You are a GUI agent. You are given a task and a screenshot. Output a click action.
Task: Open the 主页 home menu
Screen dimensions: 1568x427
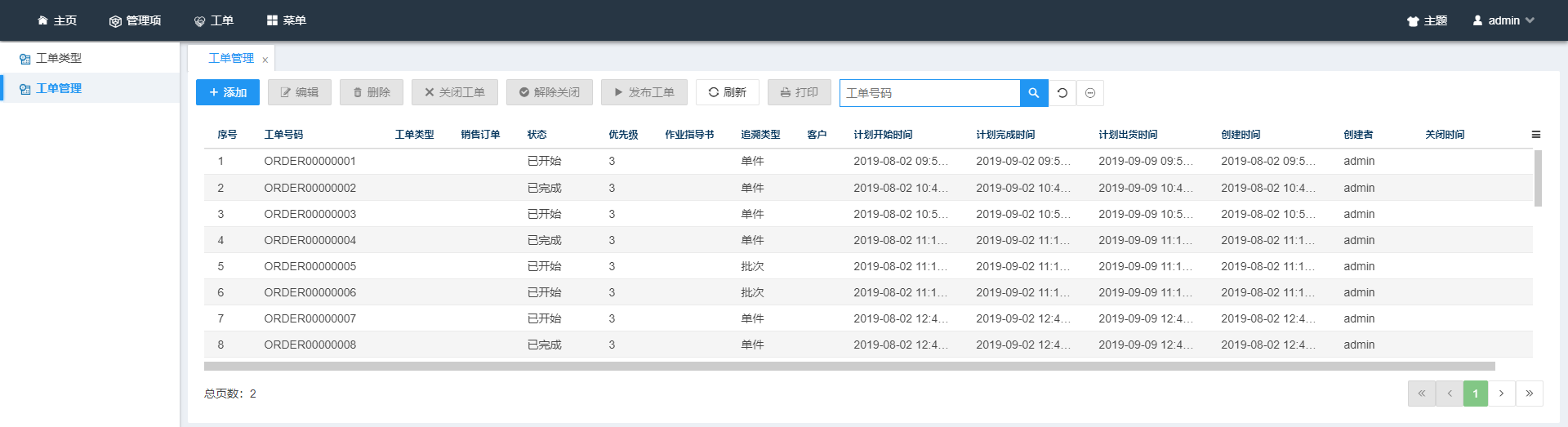[x=57, y=20]
